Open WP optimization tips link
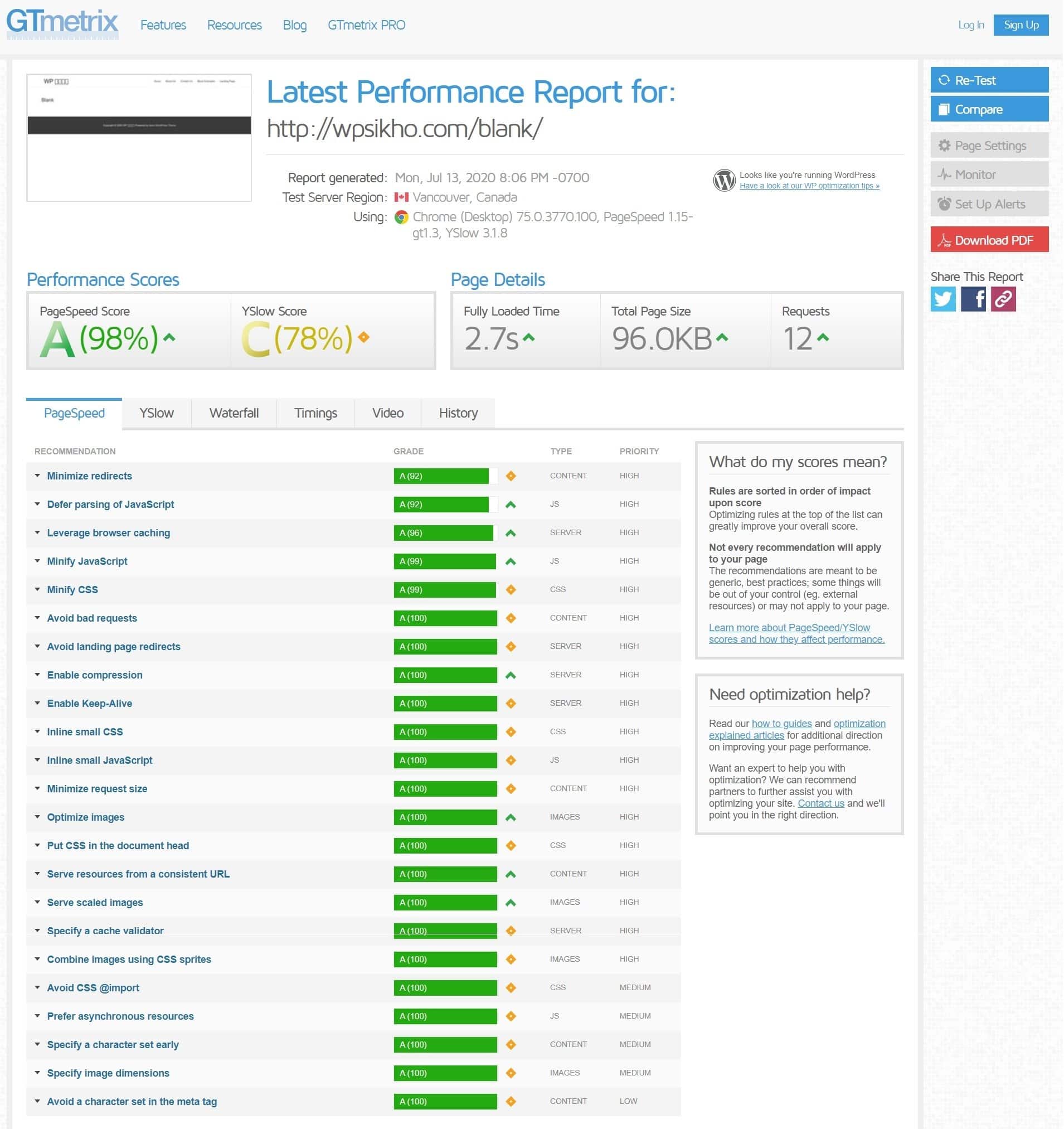Screen dimensions: 1064x1129 click(x=810, y=186)
